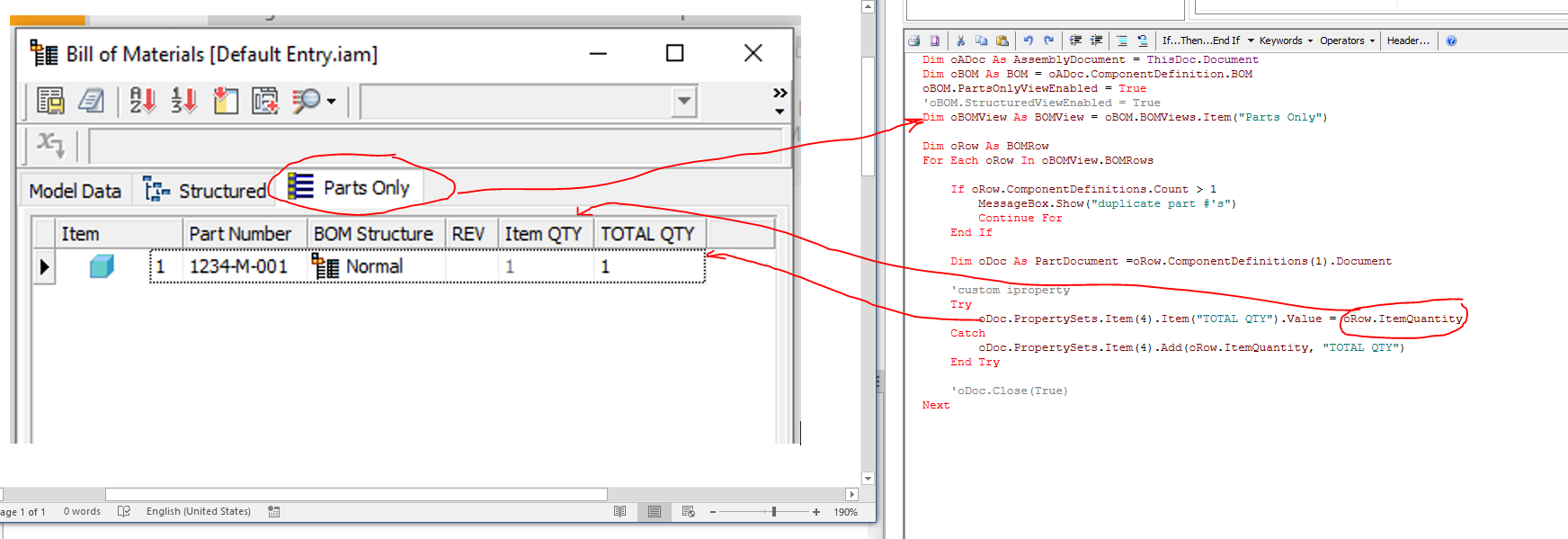Click the TOTAL QTY cell value 1
This screenshot has height=539, width=1568.
[649, 266]
